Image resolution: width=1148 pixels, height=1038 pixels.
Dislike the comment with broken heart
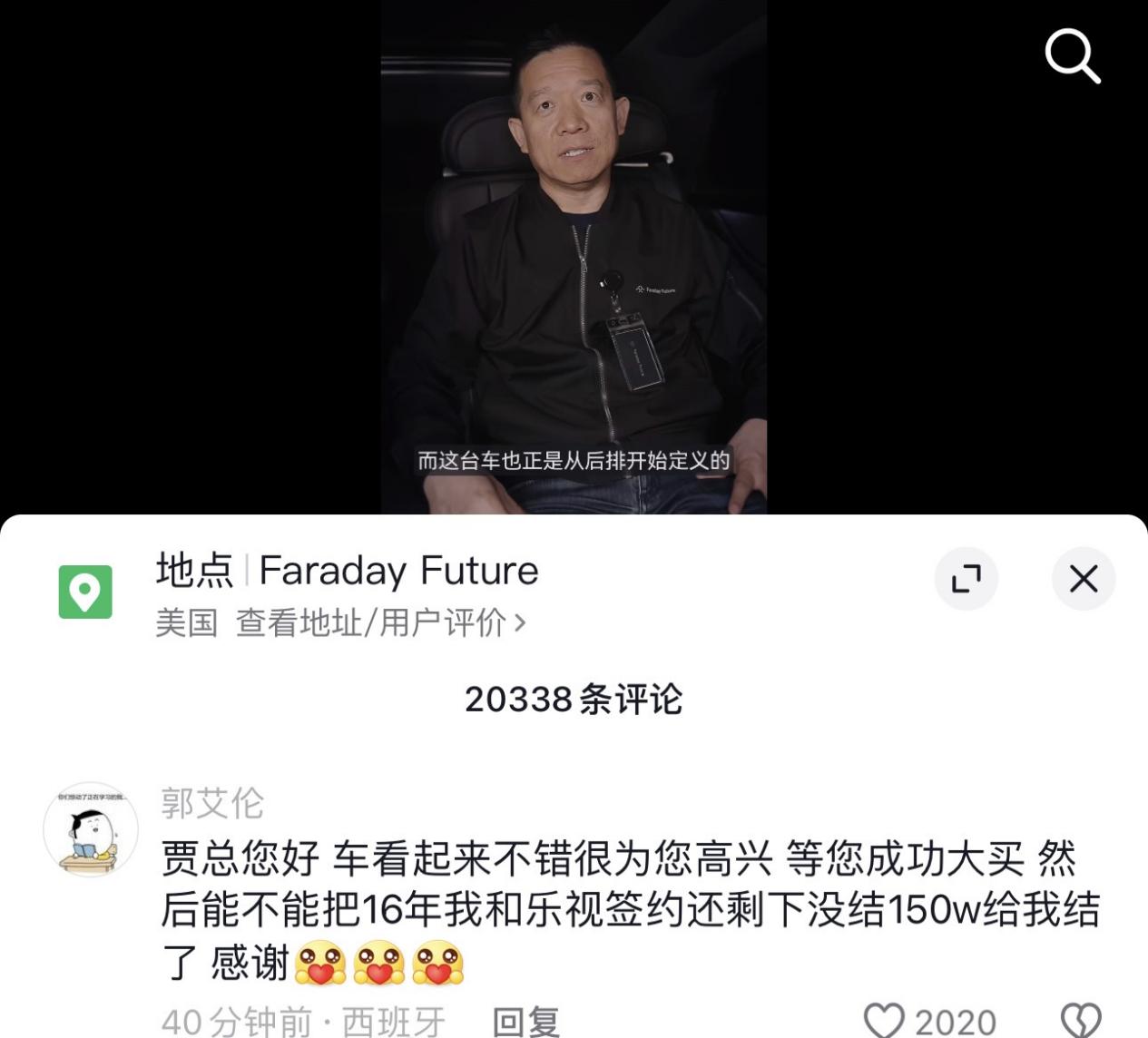pyautogui.click(x=1082, y=1021)
